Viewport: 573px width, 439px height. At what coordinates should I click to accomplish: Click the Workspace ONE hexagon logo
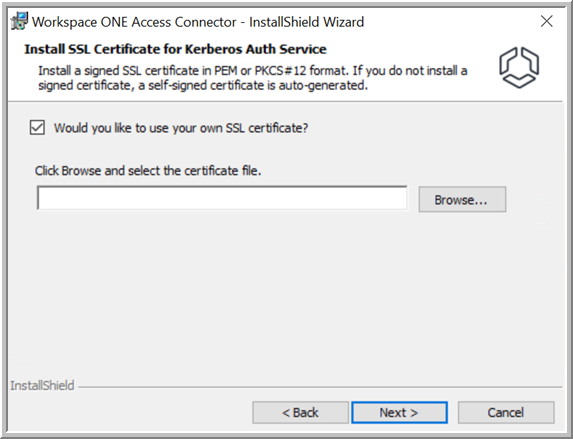[519, 67]
